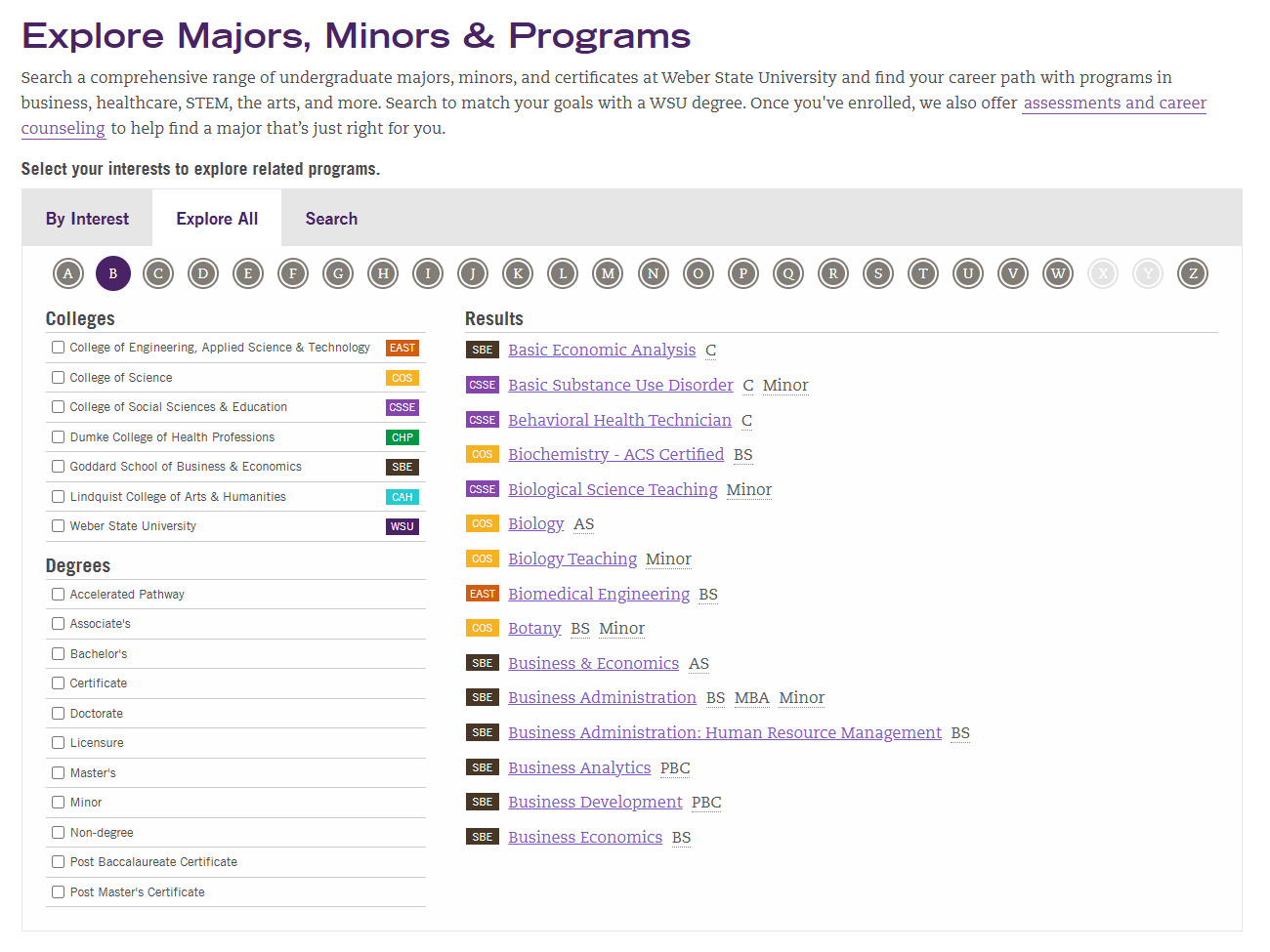Viewport: 1270px width, 952px height.
Task: Show programs starting with letter L
Action: point(563,273)
